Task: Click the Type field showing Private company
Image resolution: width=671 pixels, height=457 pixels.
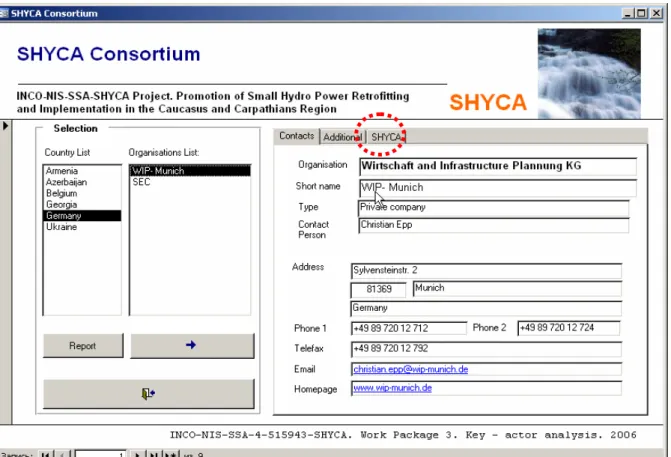Action: tap(493, 208)
